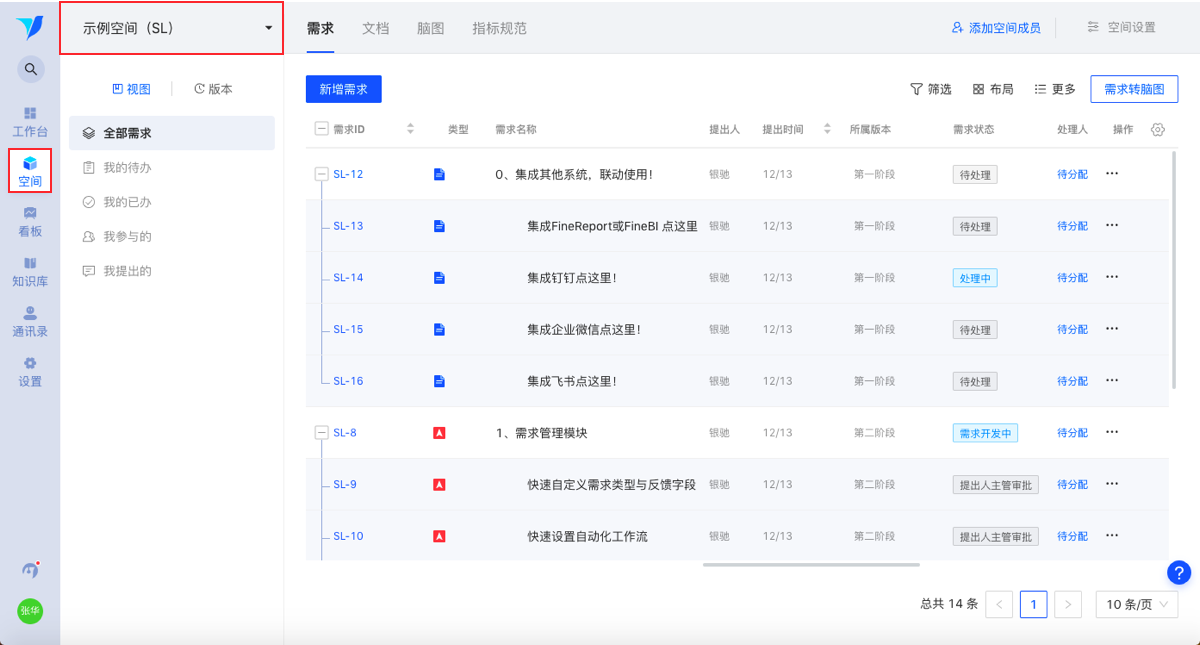
Task: Open 通讯录 contacts in sidebar
Action: (x=30, y=321)
